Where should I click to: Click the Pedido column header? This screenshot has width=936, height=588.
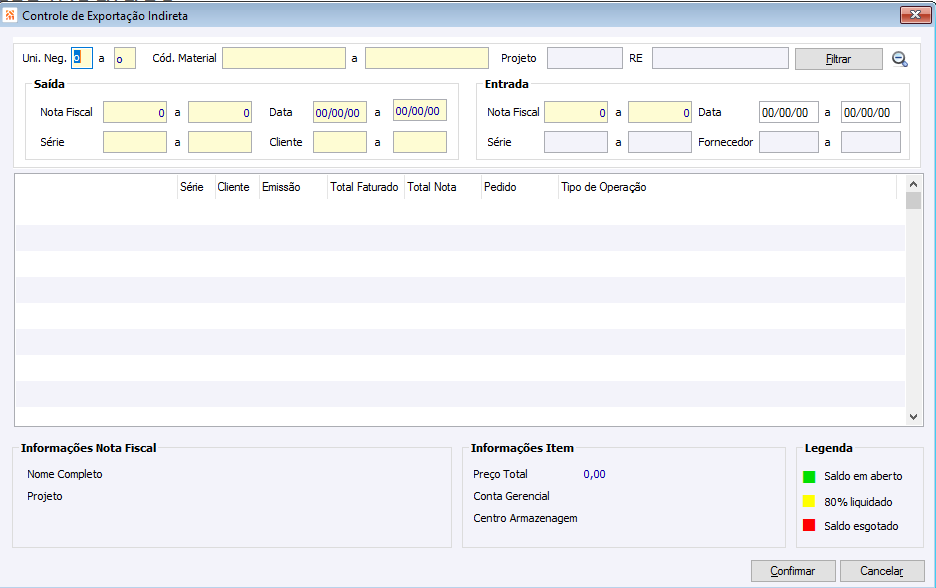tap(519, 187)
